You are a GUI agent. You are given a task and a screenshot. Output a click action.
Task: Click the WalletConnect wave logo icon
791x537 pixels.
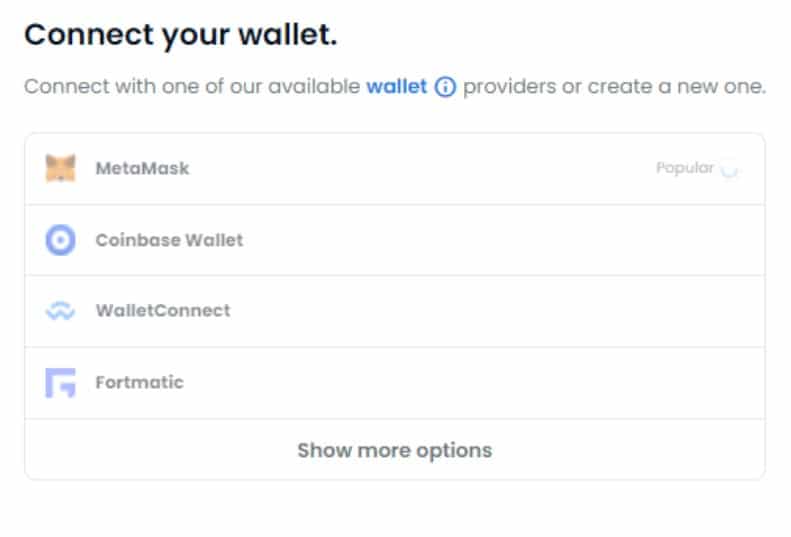(61, 311)
